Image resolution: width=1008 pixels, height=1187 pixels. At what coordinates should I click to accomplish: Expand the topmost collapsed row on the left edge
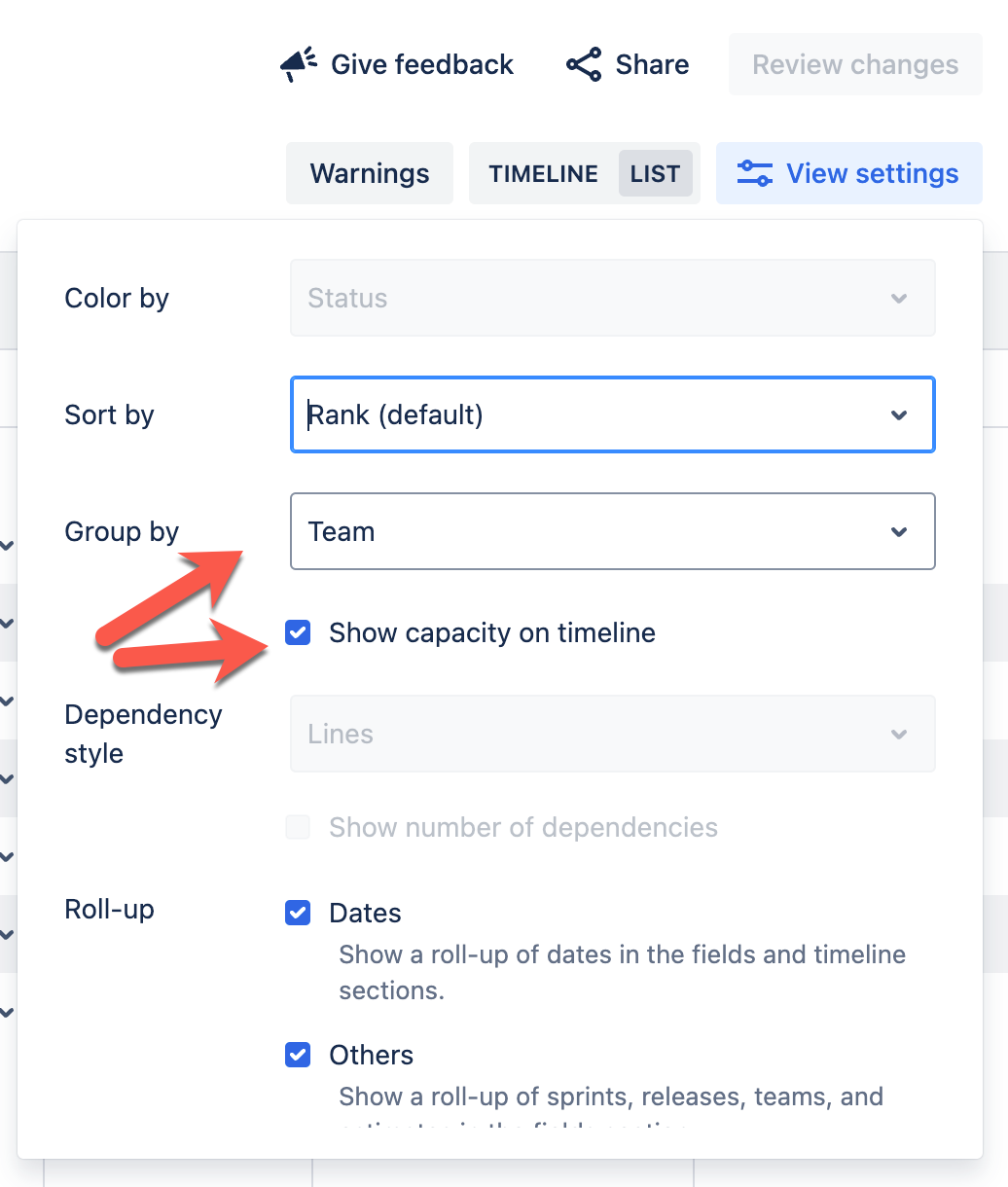6,546
